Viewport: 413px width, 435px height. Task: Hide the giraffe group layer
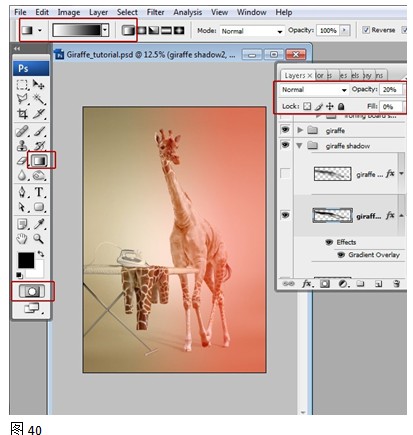[285, 129]
